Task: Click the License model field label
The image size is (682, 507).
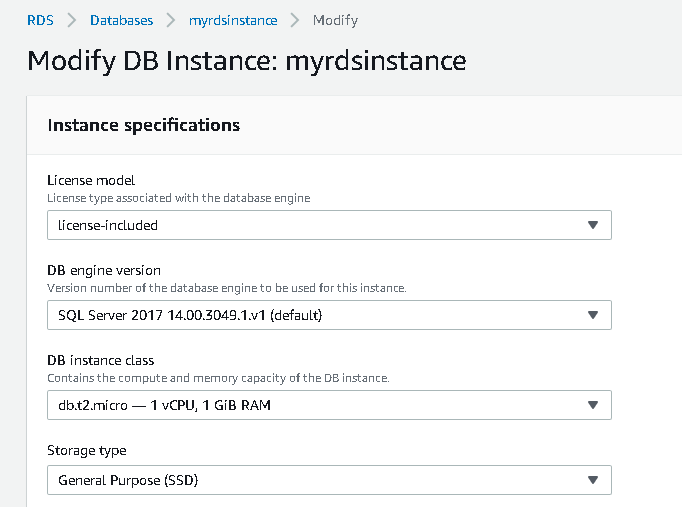Action: point(91,180)
